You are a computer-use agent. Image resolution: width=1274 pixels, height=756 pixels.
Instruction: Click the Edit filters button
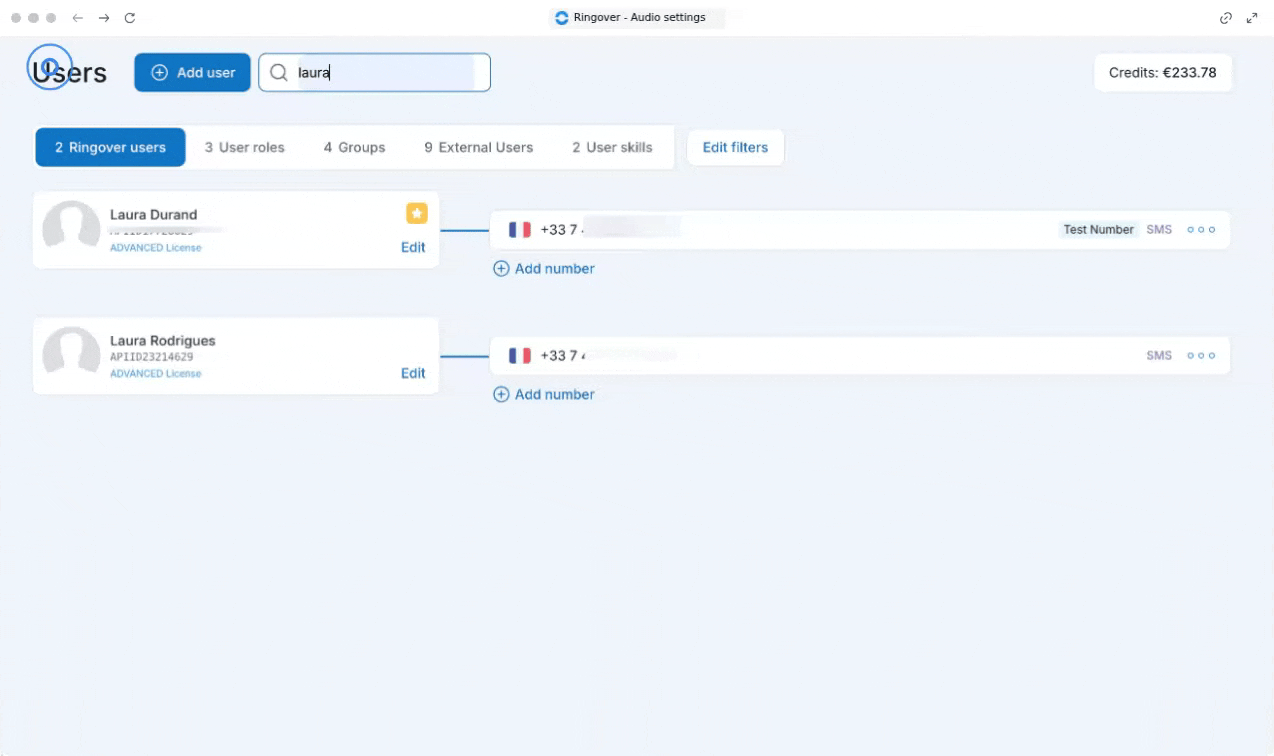pyautogui.click(x=735, y=147)
